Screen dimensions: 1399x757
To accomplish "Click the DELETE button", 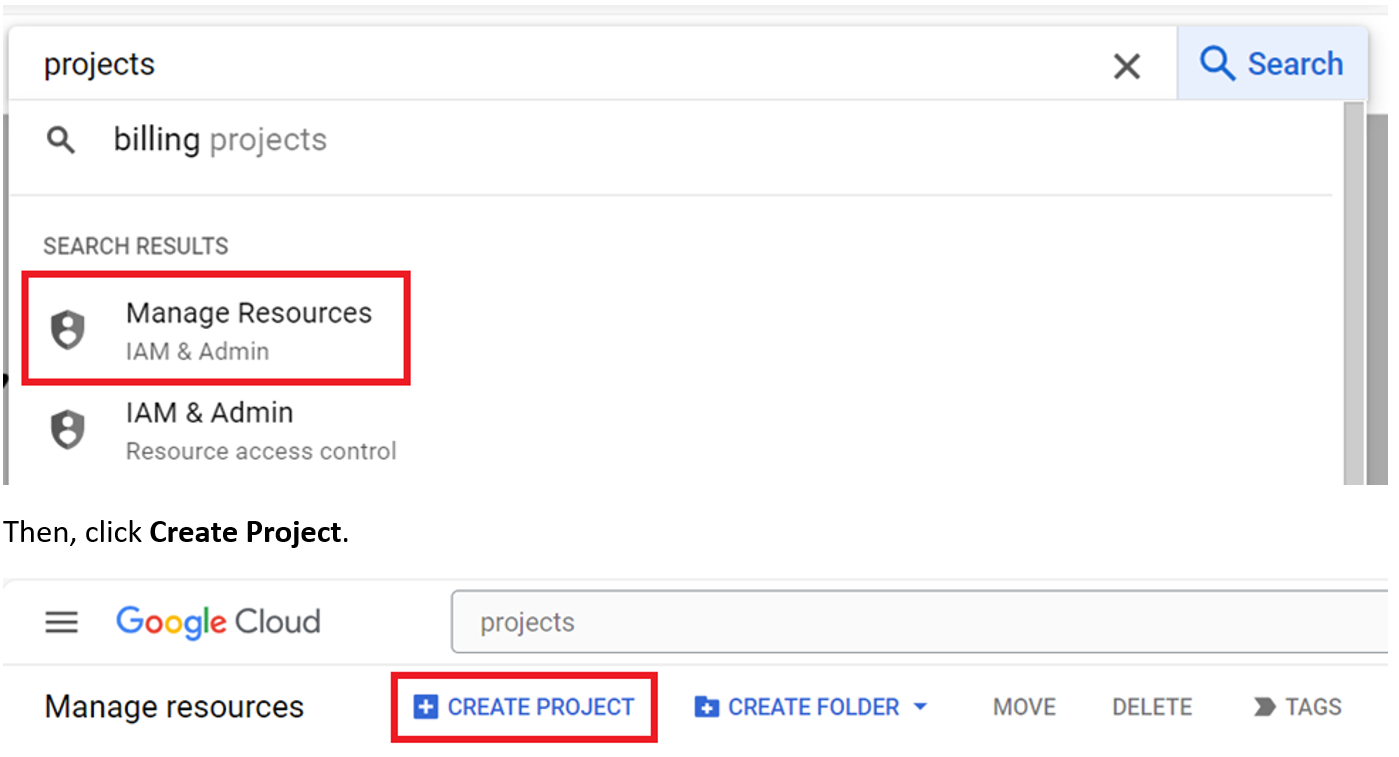I will (x=1151, y=706).
